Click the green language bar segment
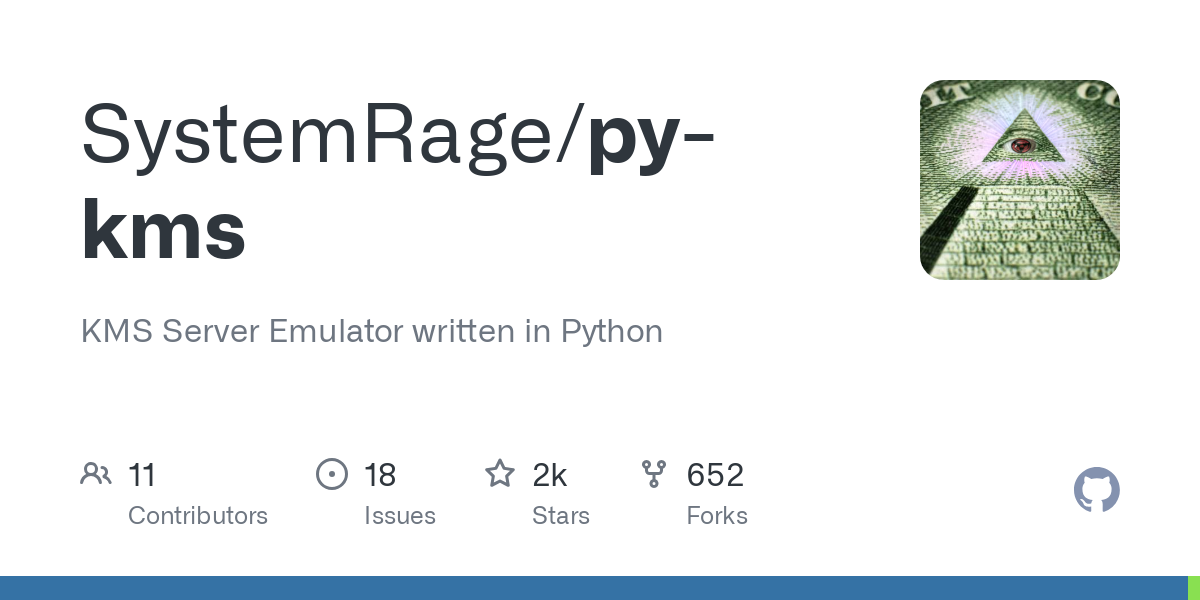1200x600 pixels. pyautogui.click(x=1193, y=588)
